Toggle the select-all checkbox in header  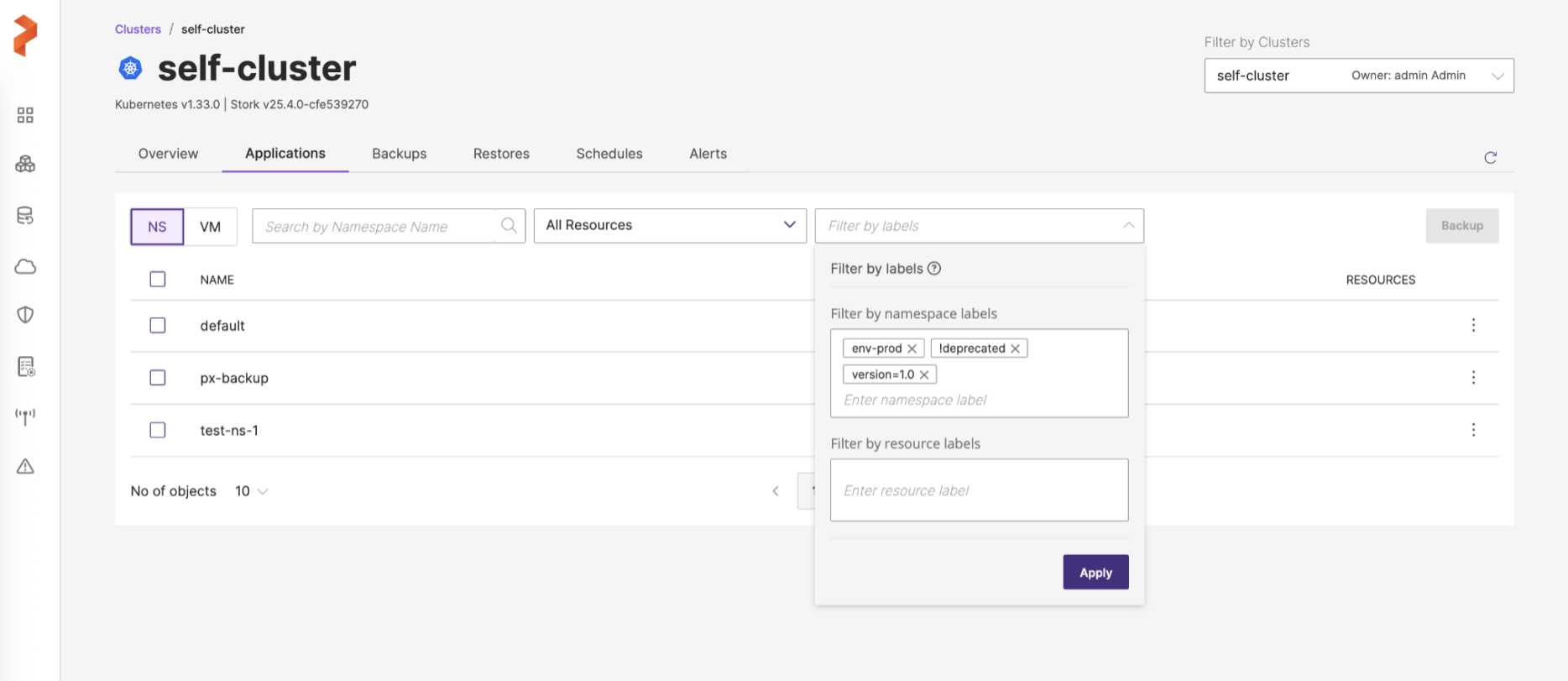[x=158, y=280]
